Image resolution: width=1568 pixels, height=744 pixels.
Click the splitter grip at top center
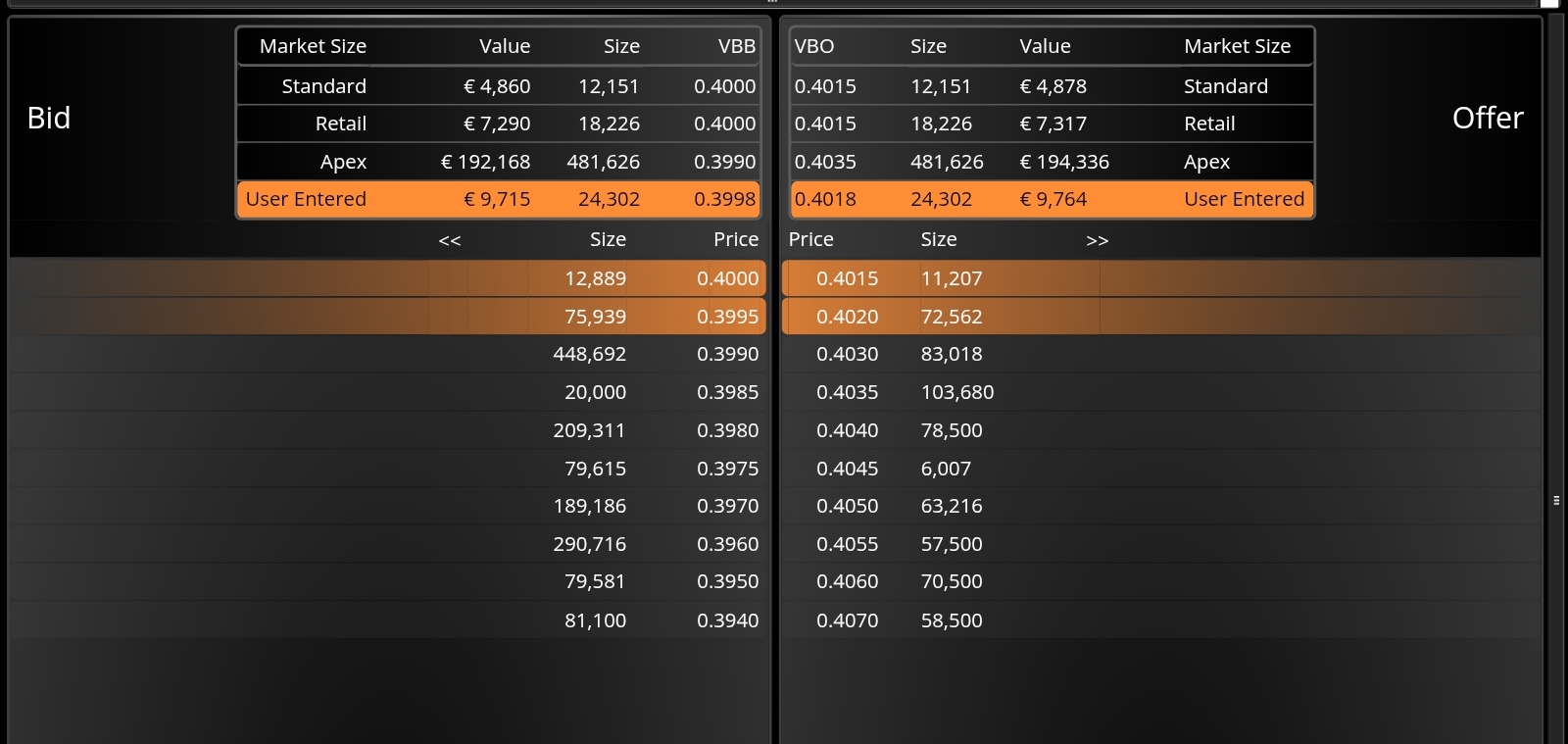point(772,2)
